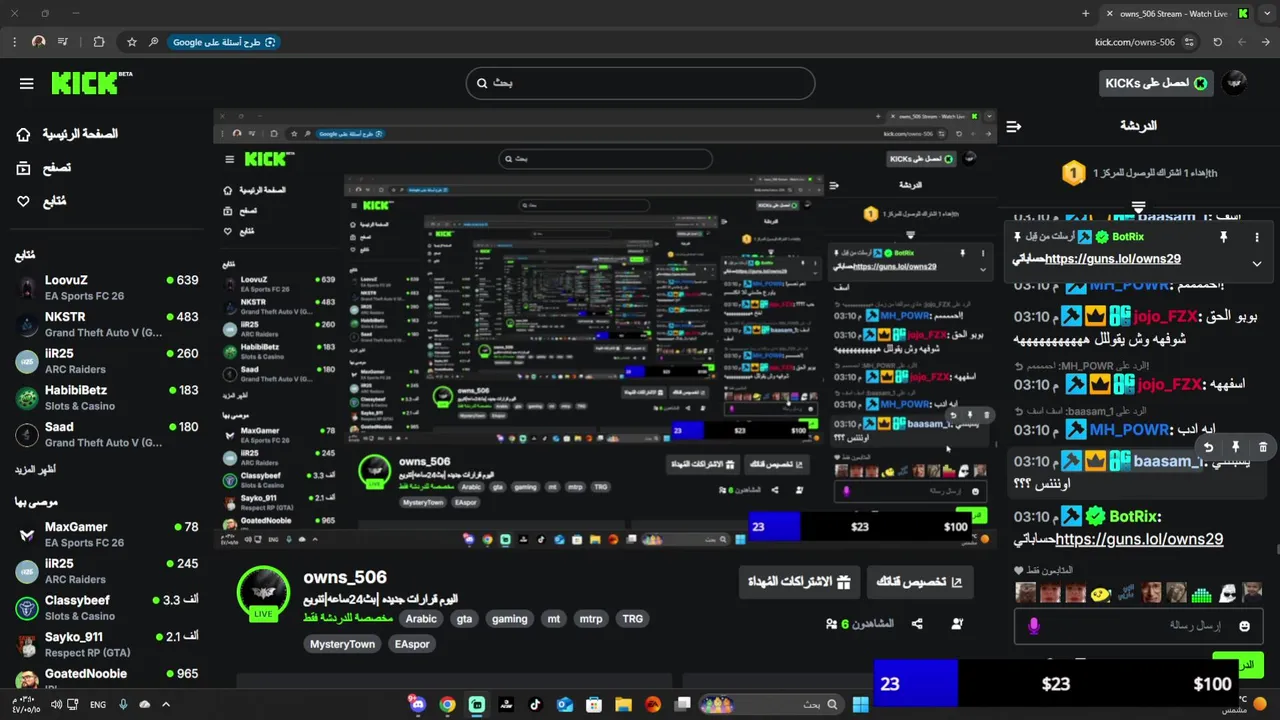Open تصفح (browse) in sidebar

45,168
